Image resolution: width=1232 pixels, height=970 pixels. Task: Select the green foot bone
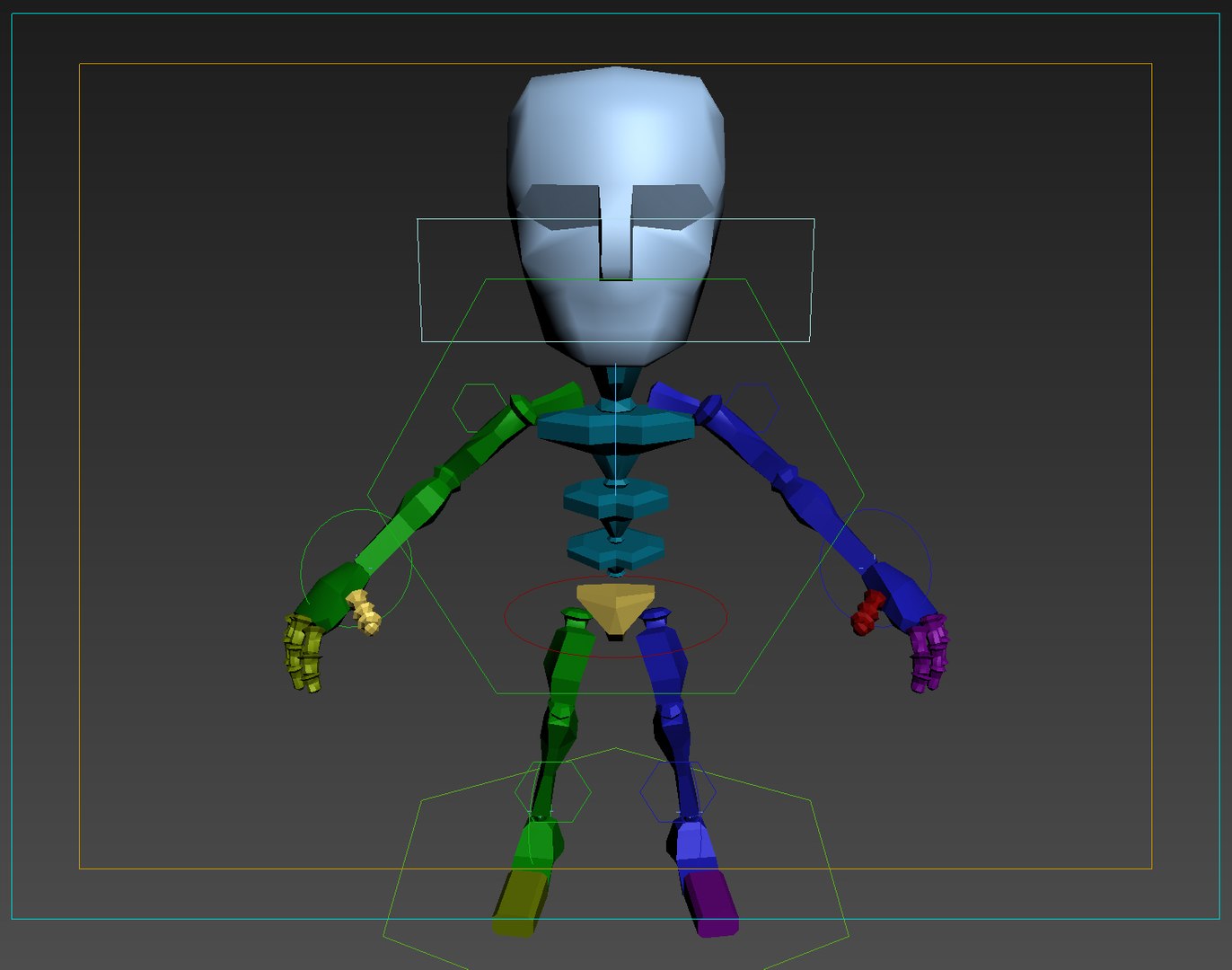[x=537, y=844]
